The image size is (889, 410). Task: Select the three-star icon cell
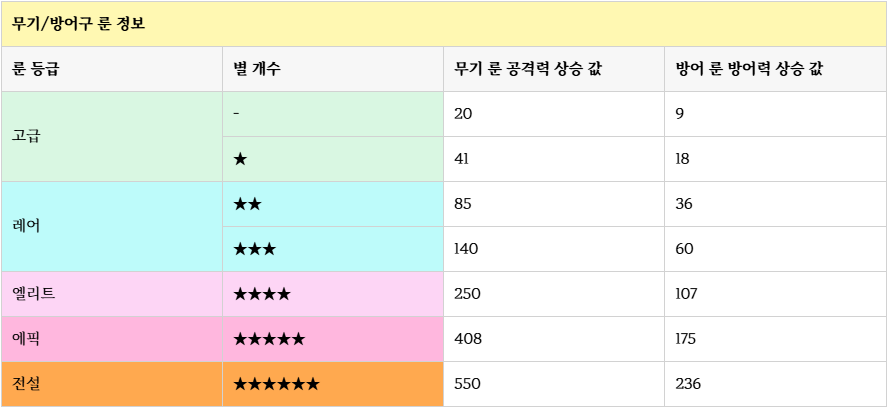pyautogui.click(x=333, y=250)
